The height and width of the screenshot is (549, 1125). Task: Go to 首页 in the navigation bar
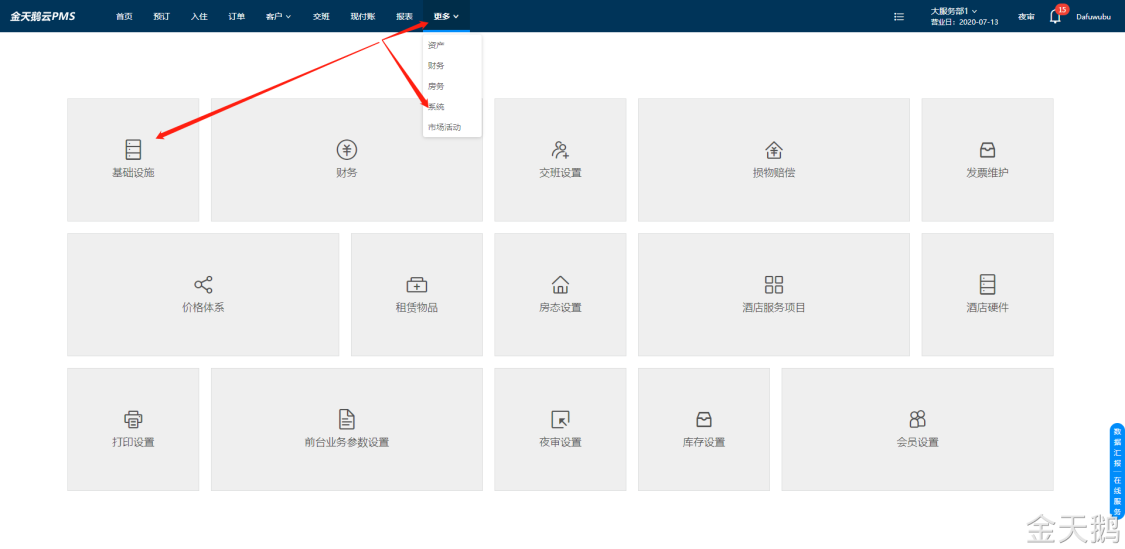tap(124, 16)
